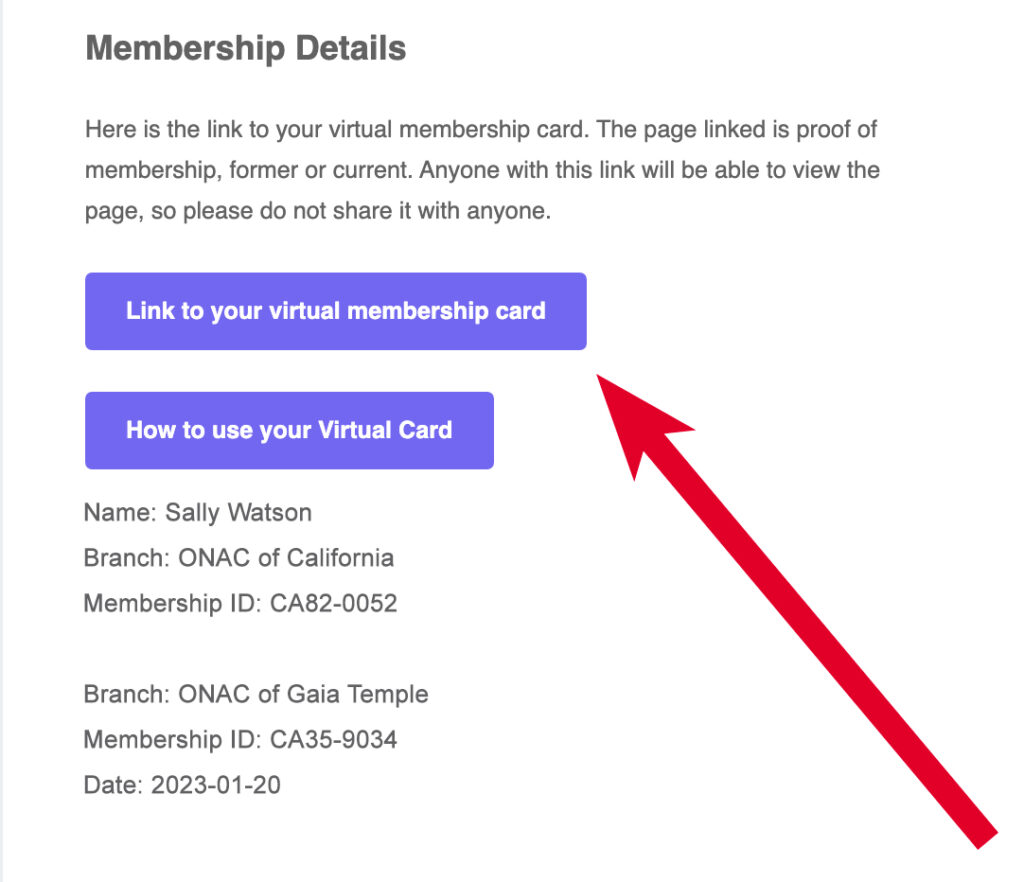
Task: Open the virtual membership card link button
Action: pos(336,311)
